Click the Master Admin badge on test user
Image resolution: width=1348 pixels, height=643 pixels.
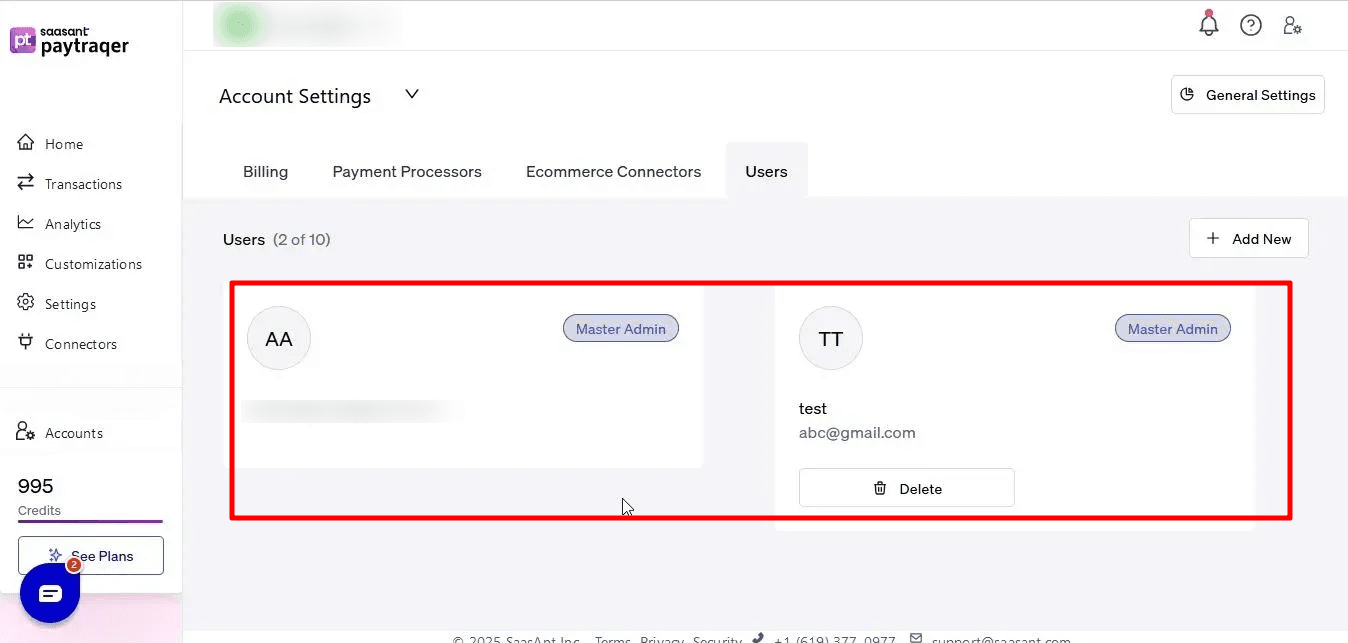click(1172, 328)
